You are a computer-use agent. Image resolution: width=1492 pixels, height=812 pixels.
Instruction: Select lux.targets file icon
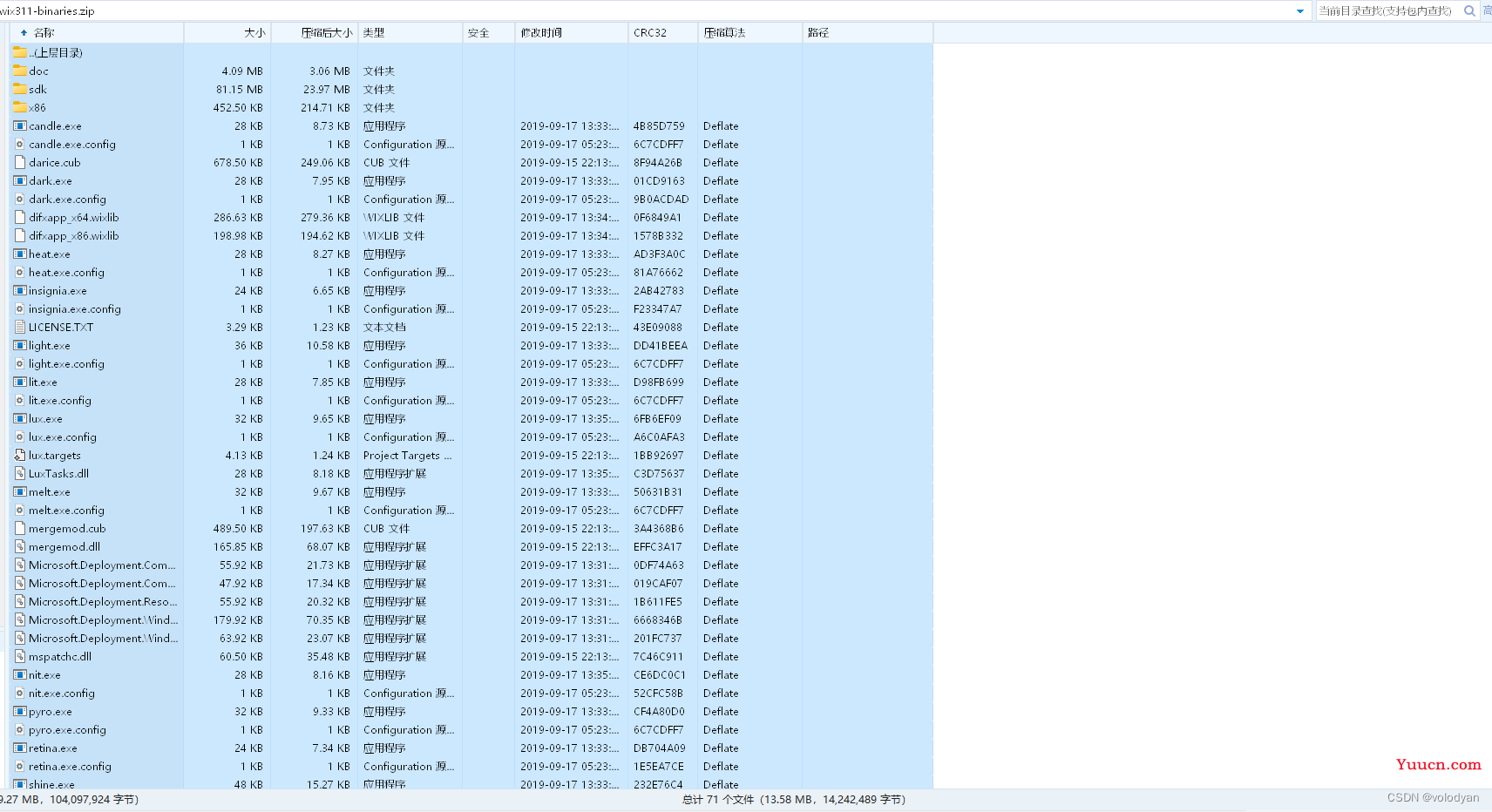coord(20,455)
